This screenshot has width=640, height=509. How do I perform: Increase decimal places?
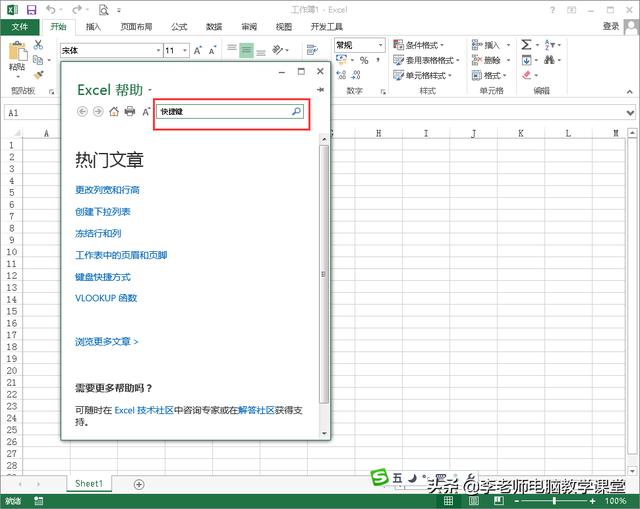(x=341, y=75)
